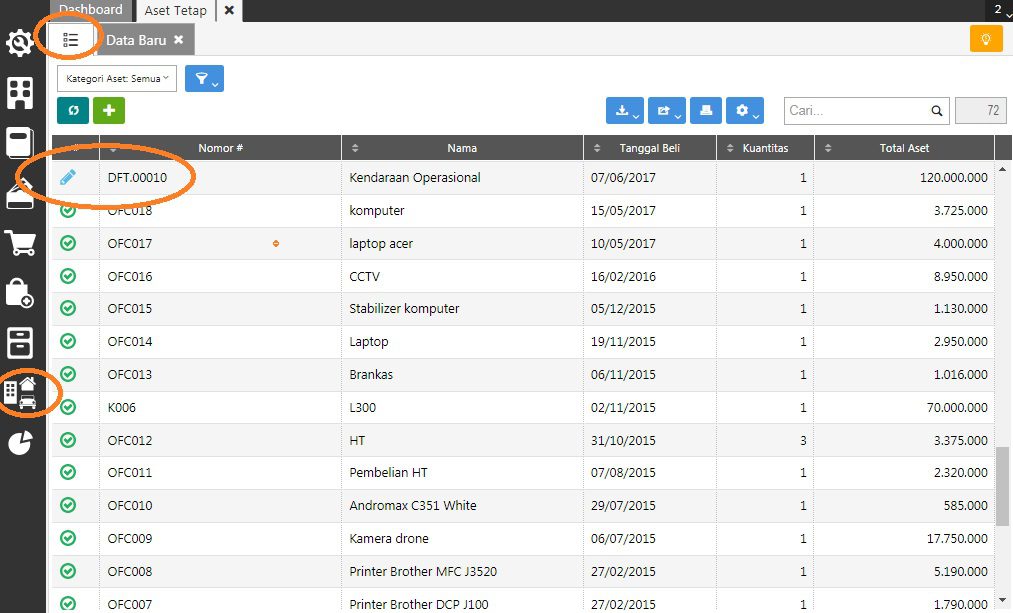Click the Cari search input field
Screen dimensions: 1013x613
tap(856, 111)
